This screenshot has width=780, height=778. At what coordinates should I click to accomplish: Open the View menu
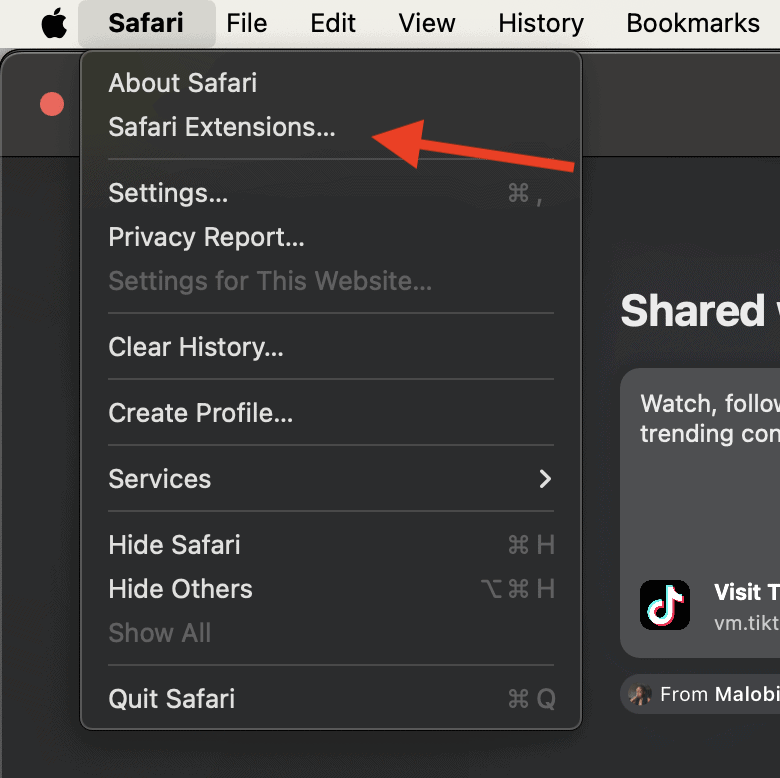click(x=427, y=23)
